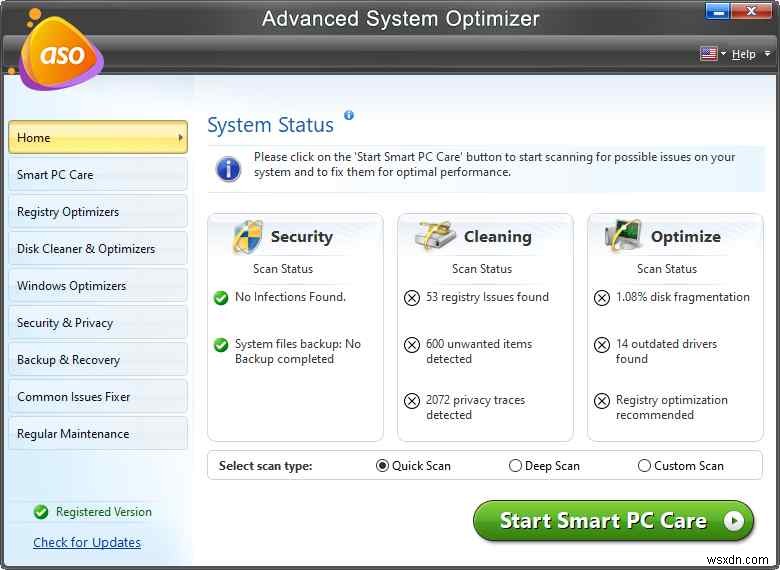Click the green Registered Version checkmark icon
780x570 pixels.
(x=41, y=512)
